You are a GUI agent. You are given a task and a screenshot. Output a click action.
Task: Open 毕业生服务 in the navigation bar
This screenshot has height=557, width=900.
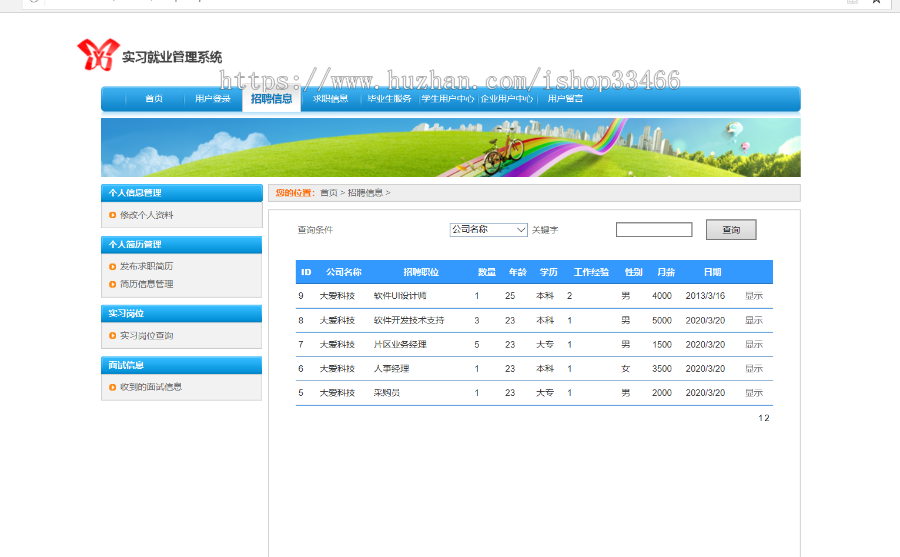389,99
